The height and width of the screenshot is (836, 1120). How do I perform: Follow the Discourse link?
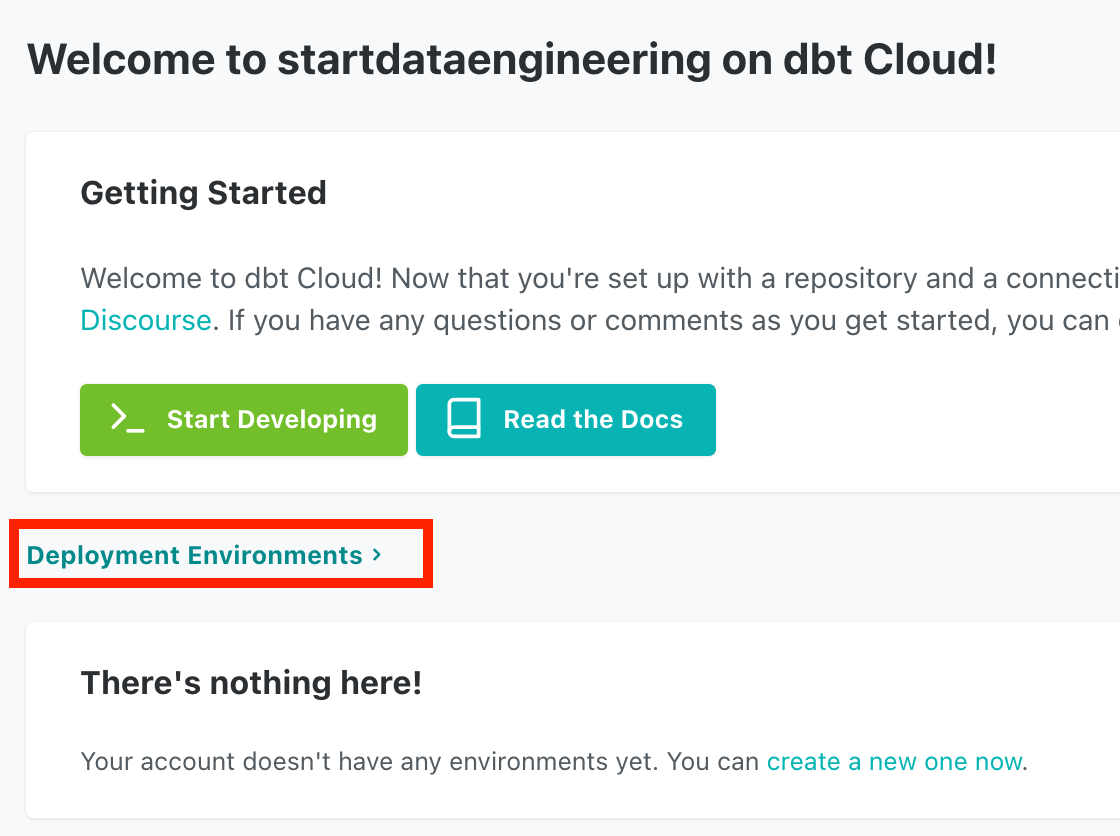point(145,321)
